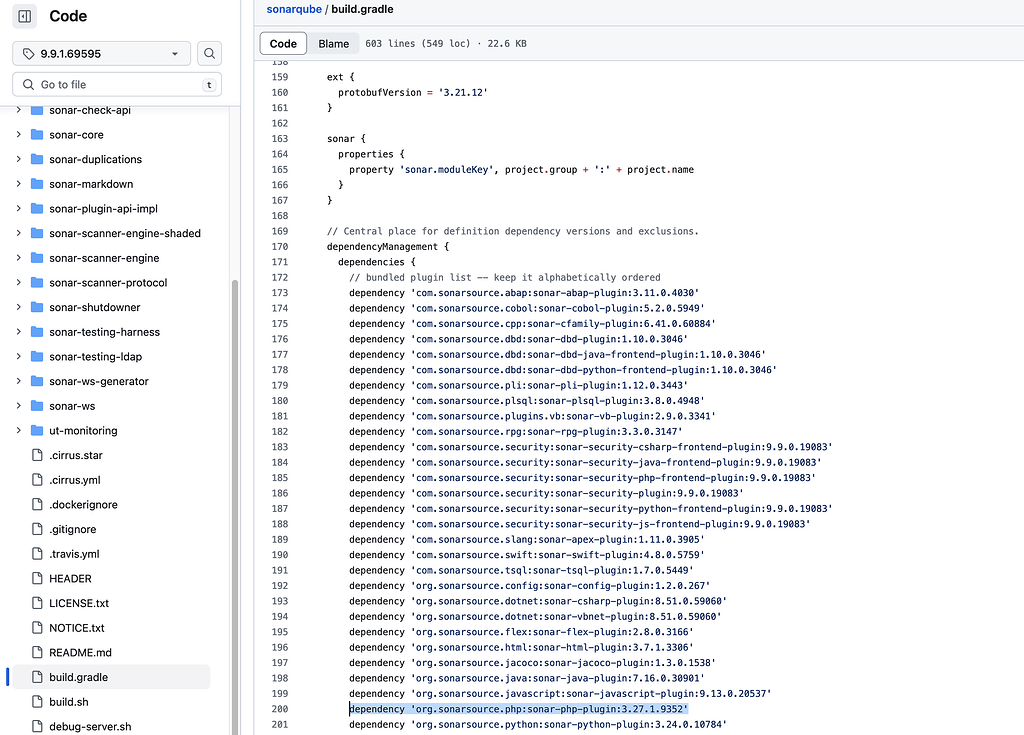Open build.sh in the file tree
Screen dimensions: 1024x735
pyautogui.click(x=69, y=702)
